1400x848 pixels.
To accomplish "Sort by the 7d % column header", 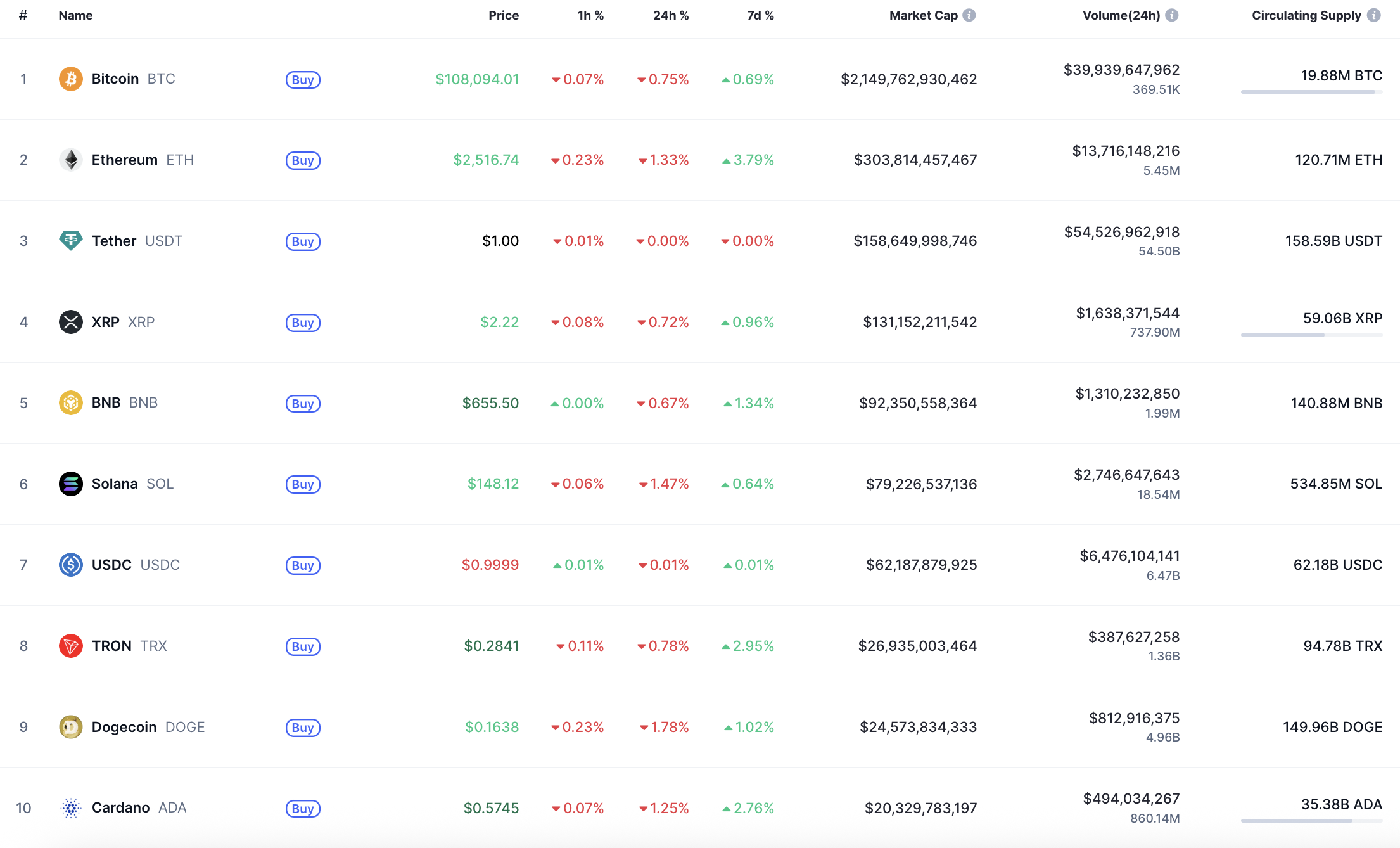I will tap(760, 15).
